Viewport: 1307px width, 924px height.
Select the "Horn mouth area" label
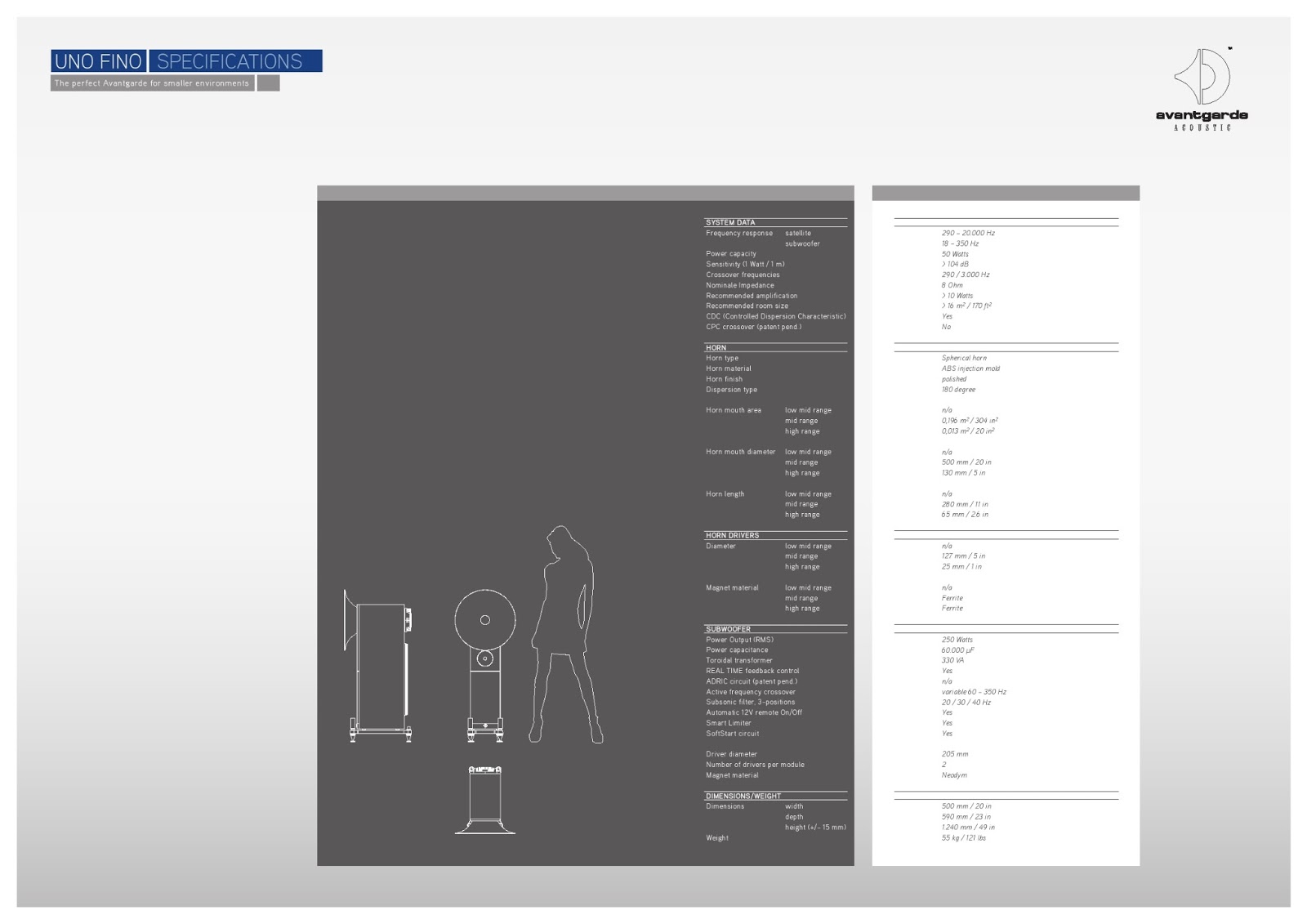click(734, 410)
